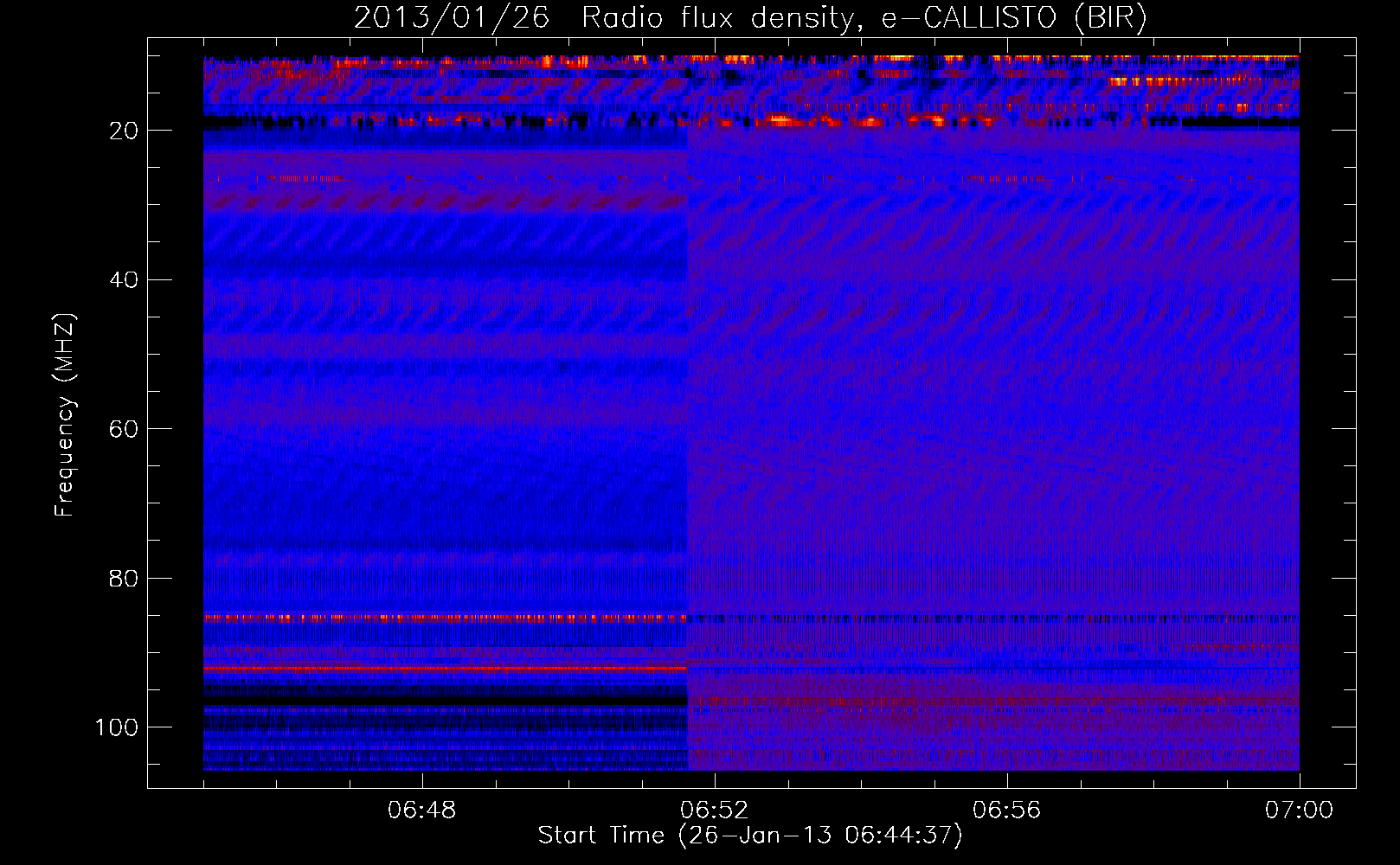Image resolution: width=1400 pixels, height=865 pixels.
Task: Click the '20' frequency tick label
Action: [124, 131]
